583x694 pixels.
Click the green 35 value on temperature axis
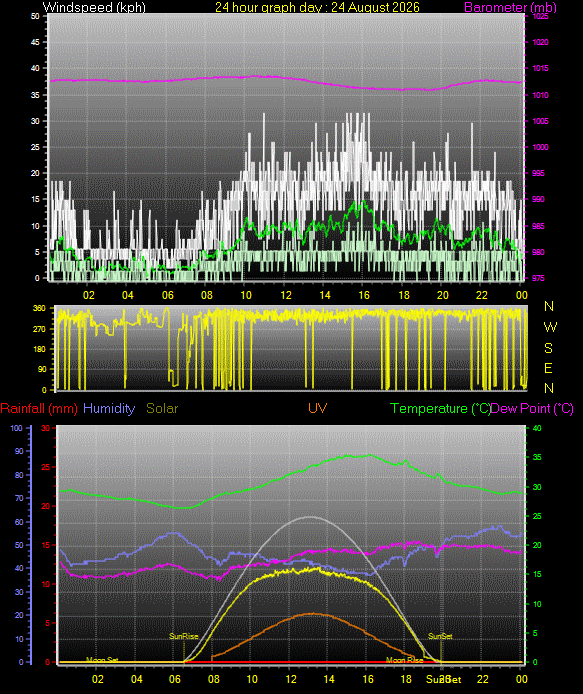(537, 457)
